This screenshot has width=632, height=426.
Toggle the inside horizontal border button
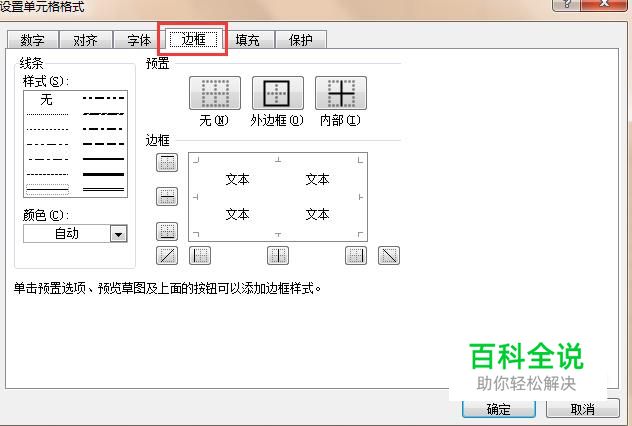point(167,197)
